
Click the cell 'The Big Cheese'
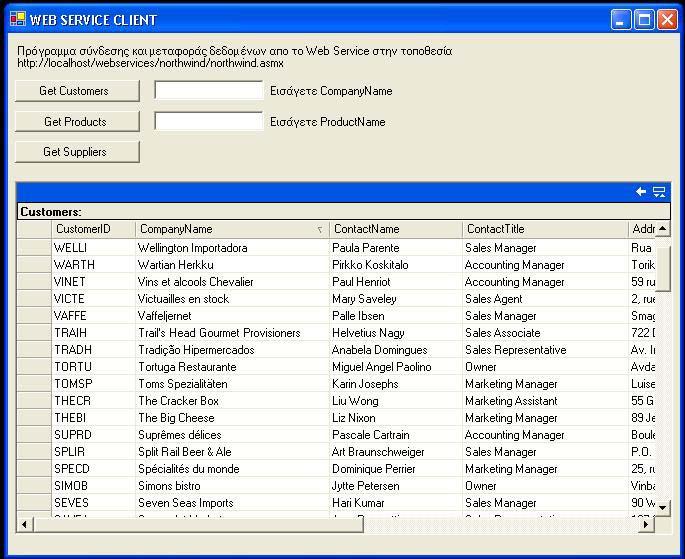click(232, 418)
